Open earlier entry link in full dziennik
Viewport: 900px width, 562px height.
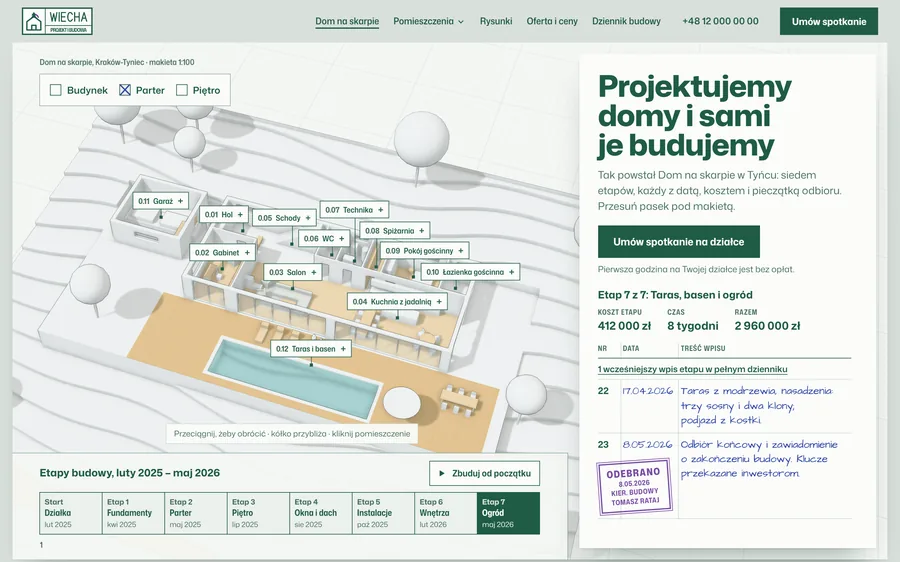point(692,369)
